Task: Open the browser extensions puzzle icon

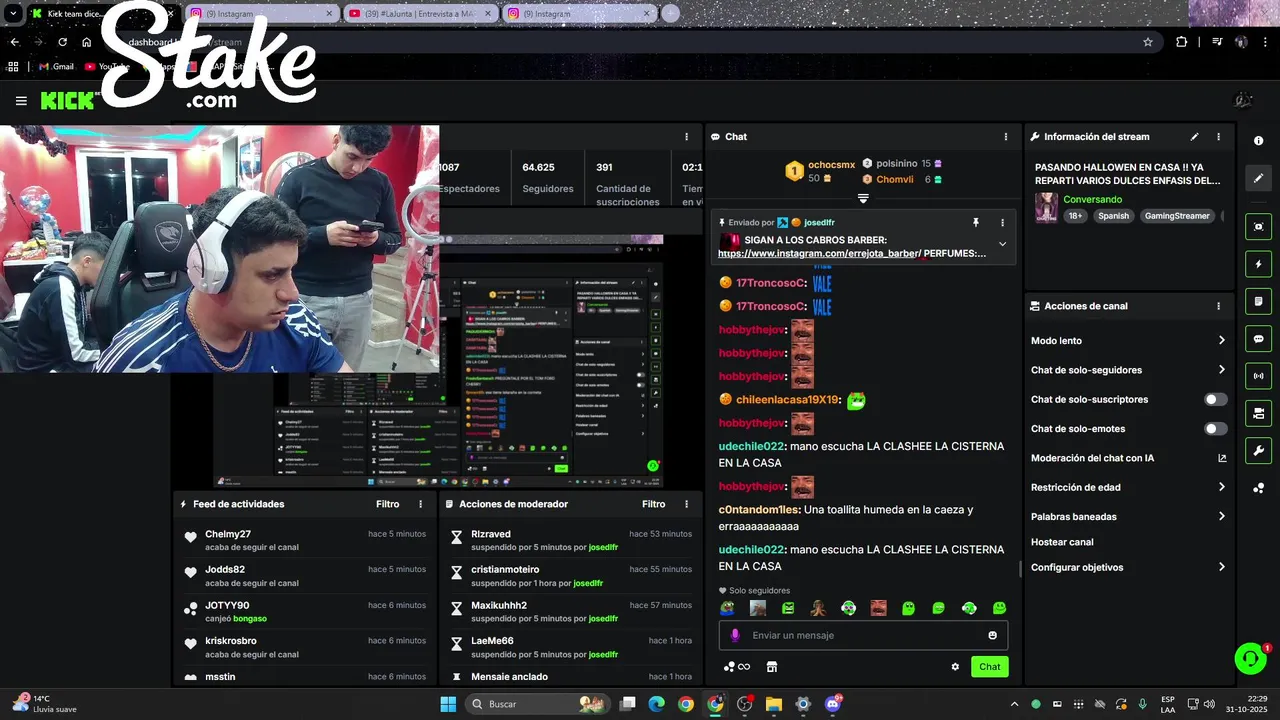Action: click(x=1182, y=42)
